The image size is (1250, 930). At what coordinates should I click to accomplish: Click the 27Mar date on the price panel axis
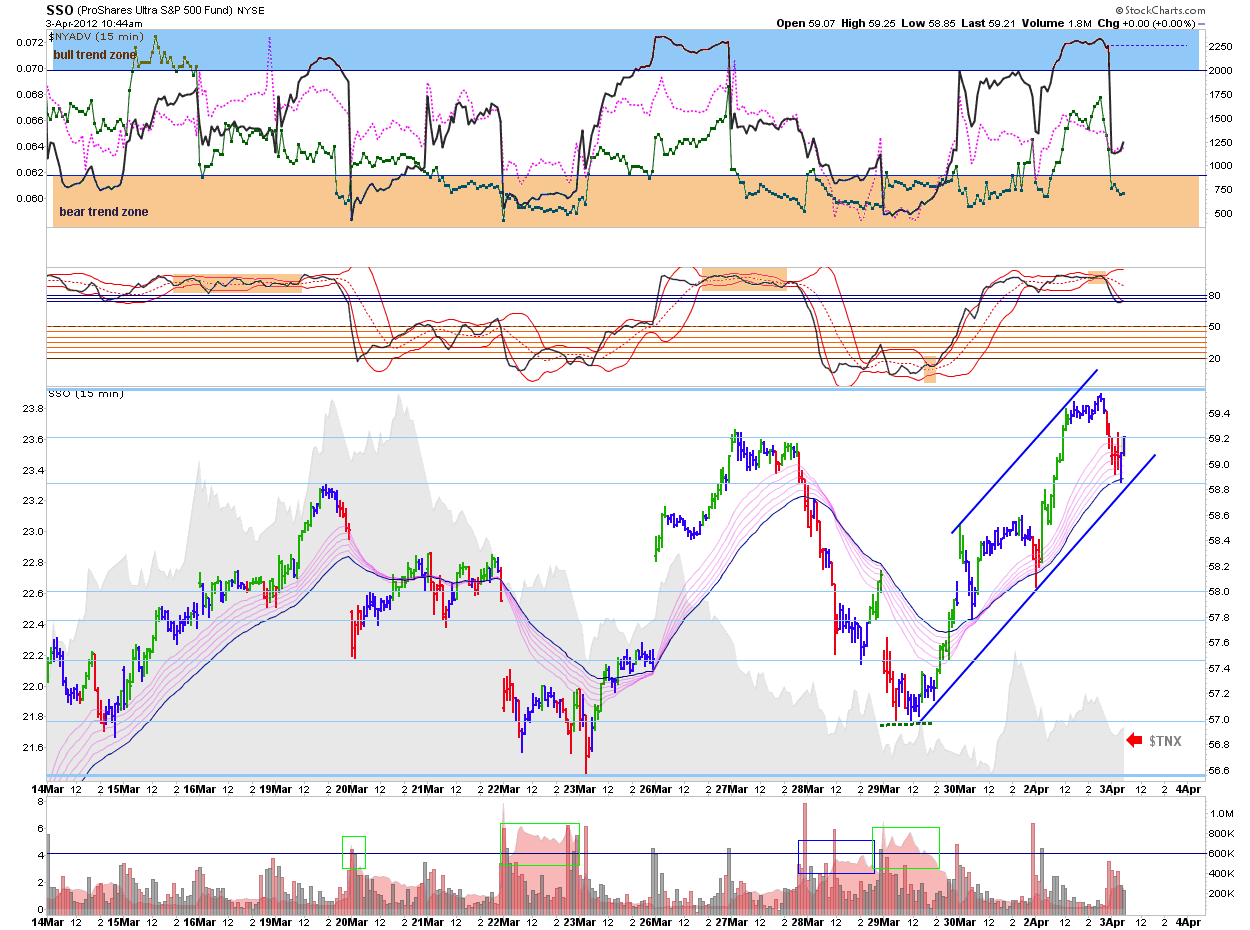pyautogui.click(x=733, y=789)
